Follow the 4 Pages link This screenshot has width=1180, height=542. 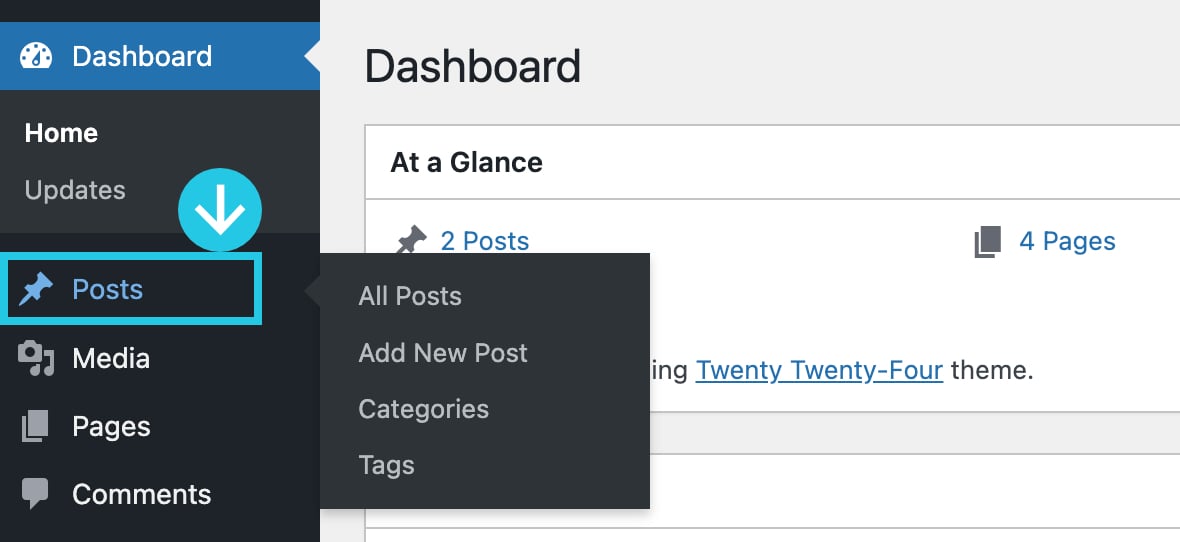click(1067, 241)
